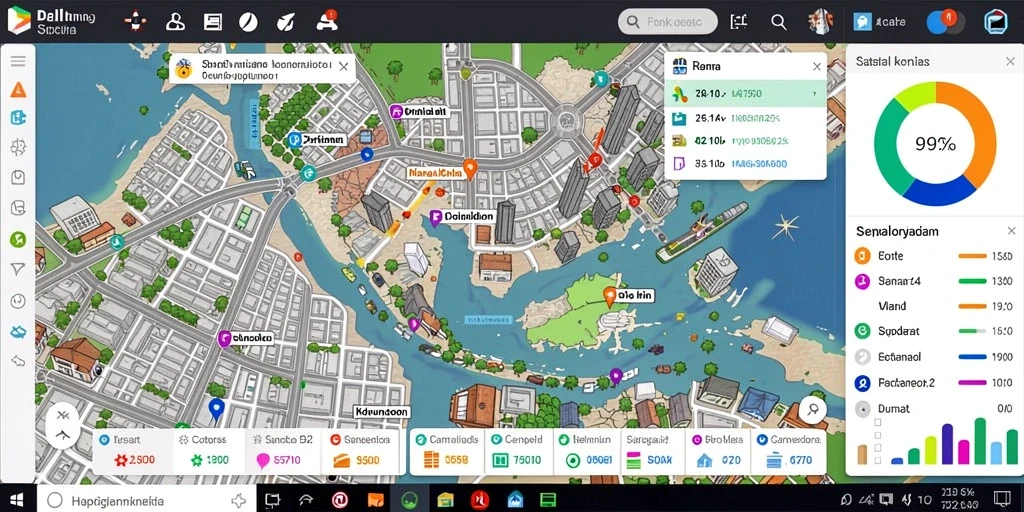The width and height of the screenshot is (1024, 512).
Task: Click the clock icon in left sidebar
Action: [x=18, y=301]
